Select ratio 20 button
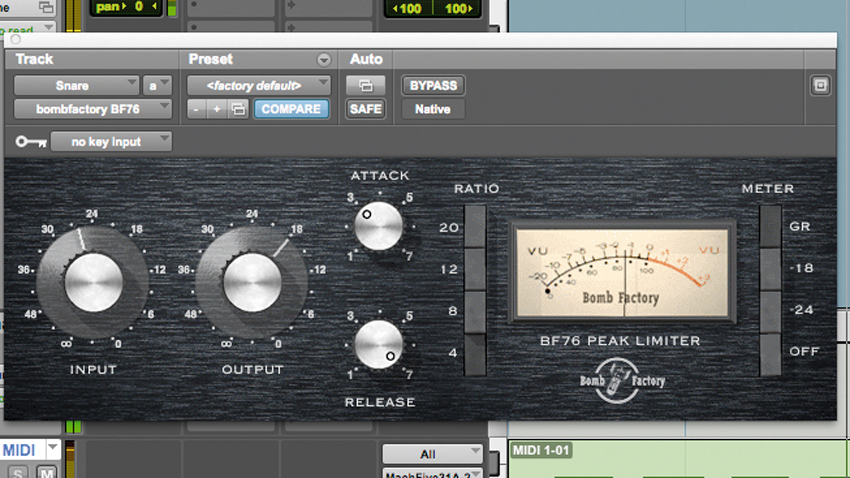Viewport: 850px width, 478px height. click(475, 227)
